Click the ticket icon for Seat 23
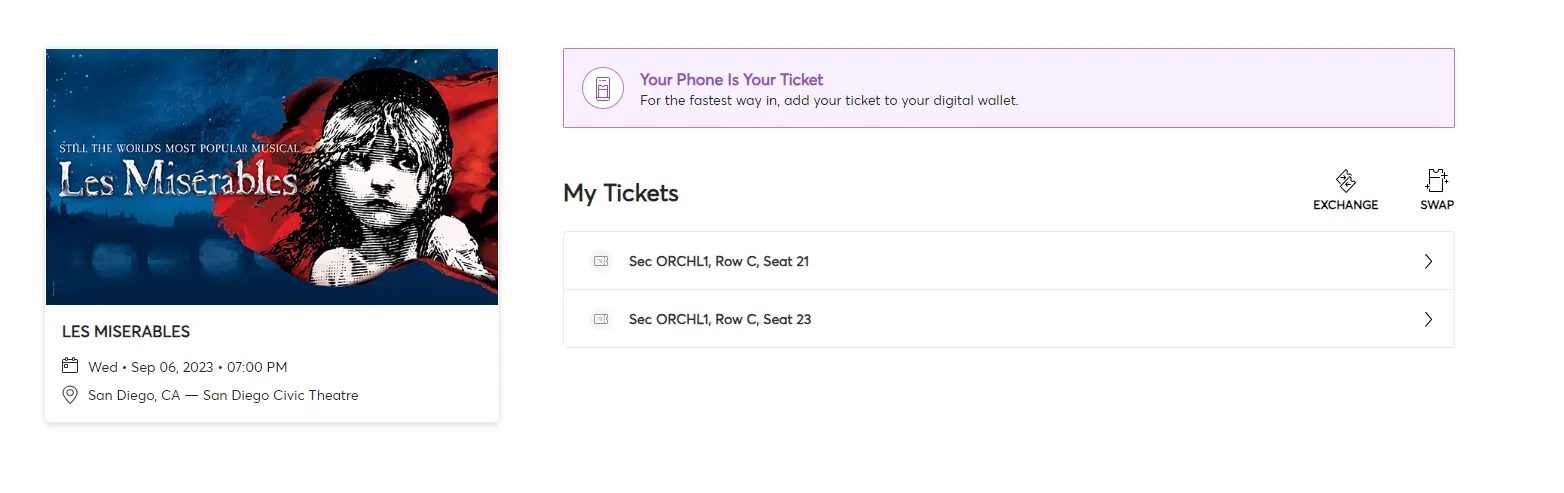Image resolution: width=1564 pixels, height=493 pixels. [601, 319]
